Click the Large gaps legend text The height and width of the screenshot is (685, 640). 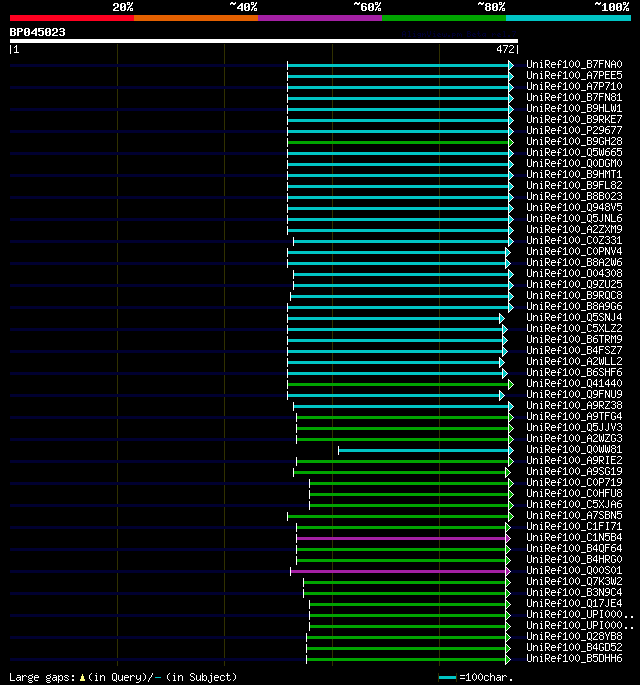click(123, 678)
